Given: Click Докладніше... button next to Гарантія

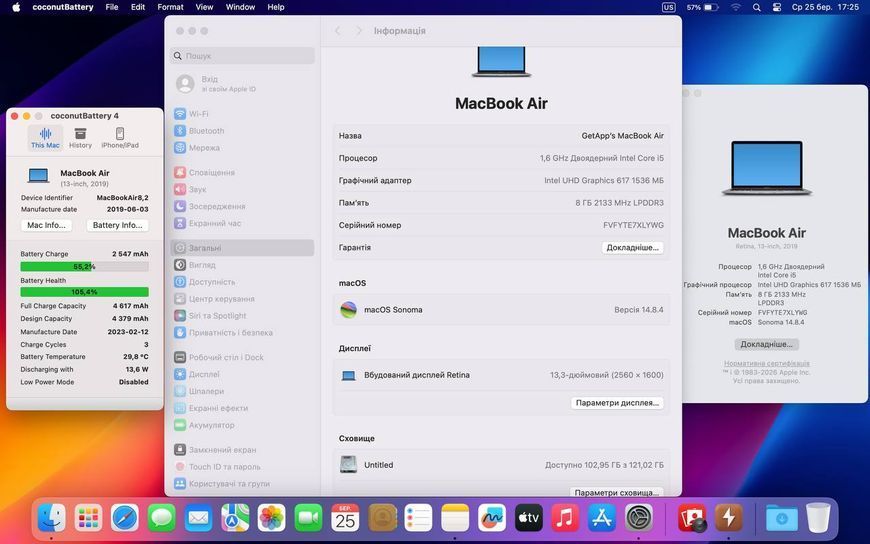Looking at the screenshot, I should pos(633,248).
